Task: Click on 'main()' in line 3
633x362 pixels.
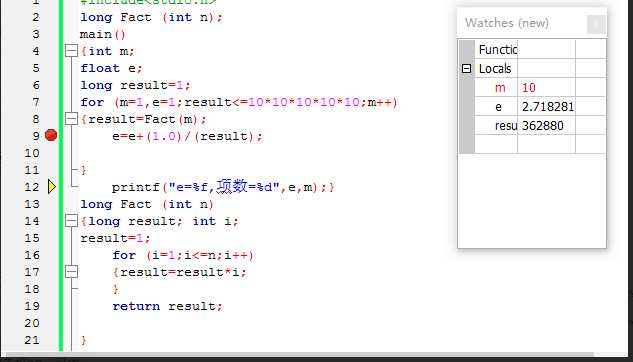Action: point(103,34)
